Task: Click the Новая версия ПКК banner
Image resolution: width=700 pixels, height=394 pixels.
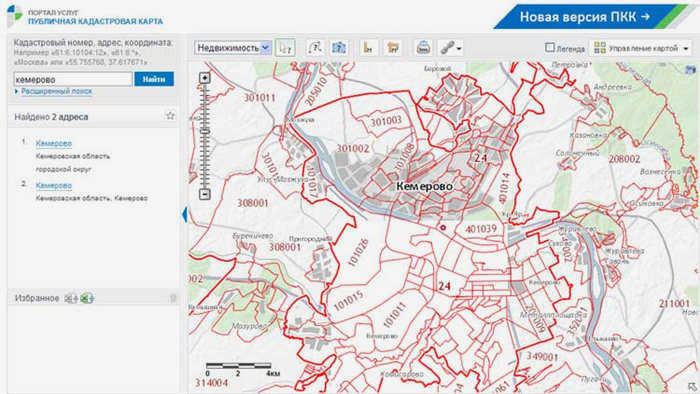Action: (589, 17)
